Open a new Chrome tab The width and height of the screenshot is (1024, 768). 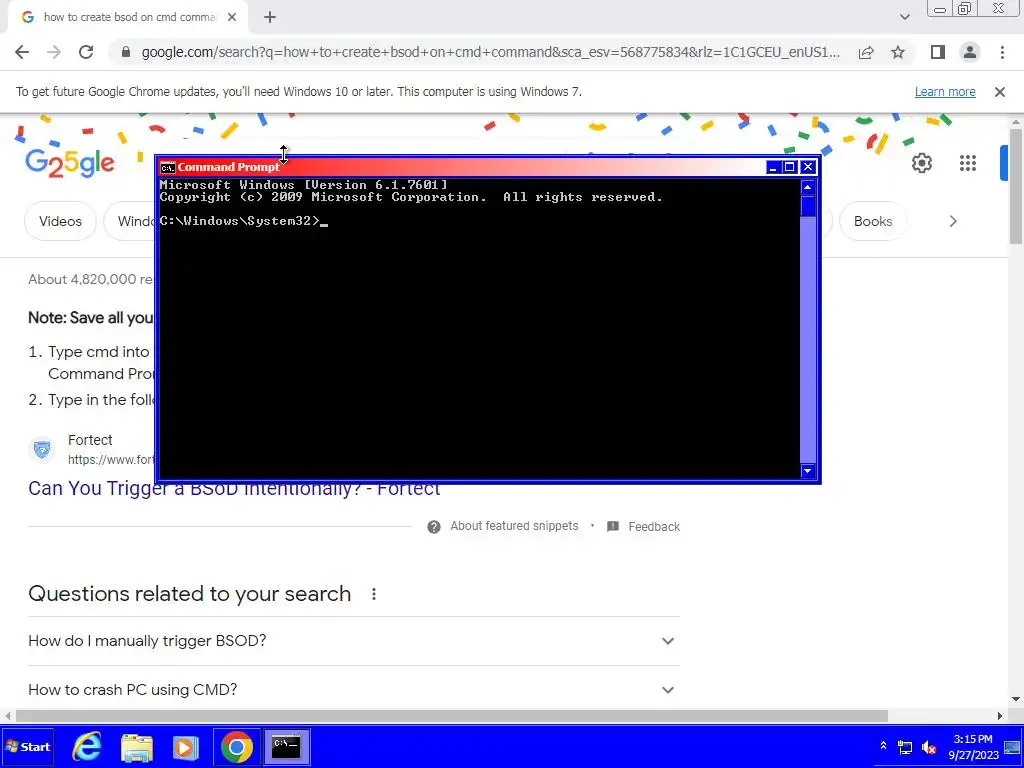pyautogui.click(x=270, y=18)
